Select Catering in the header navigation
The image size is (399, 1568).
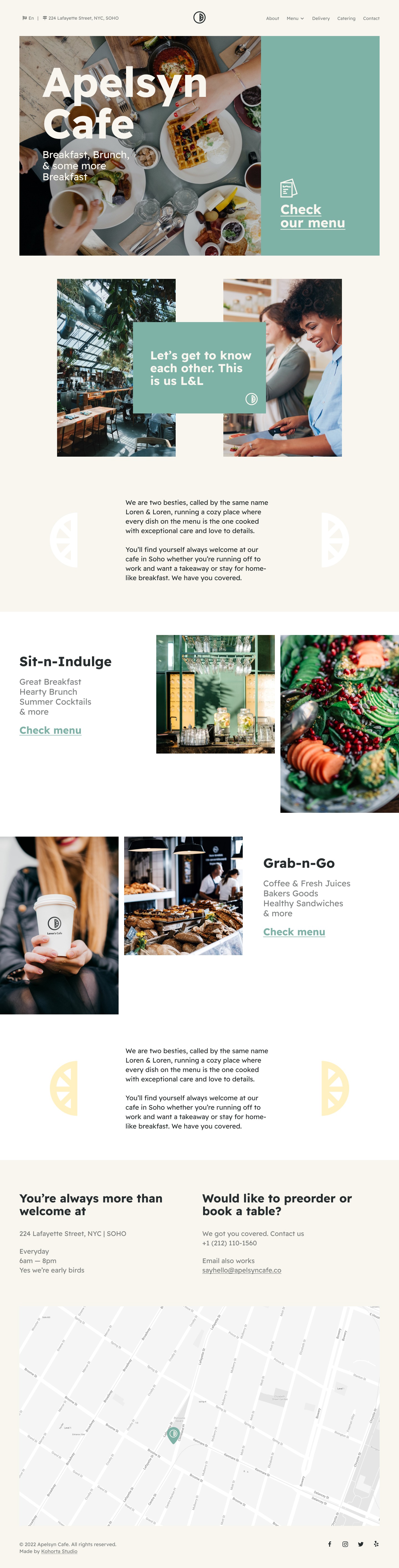(346, 18)
